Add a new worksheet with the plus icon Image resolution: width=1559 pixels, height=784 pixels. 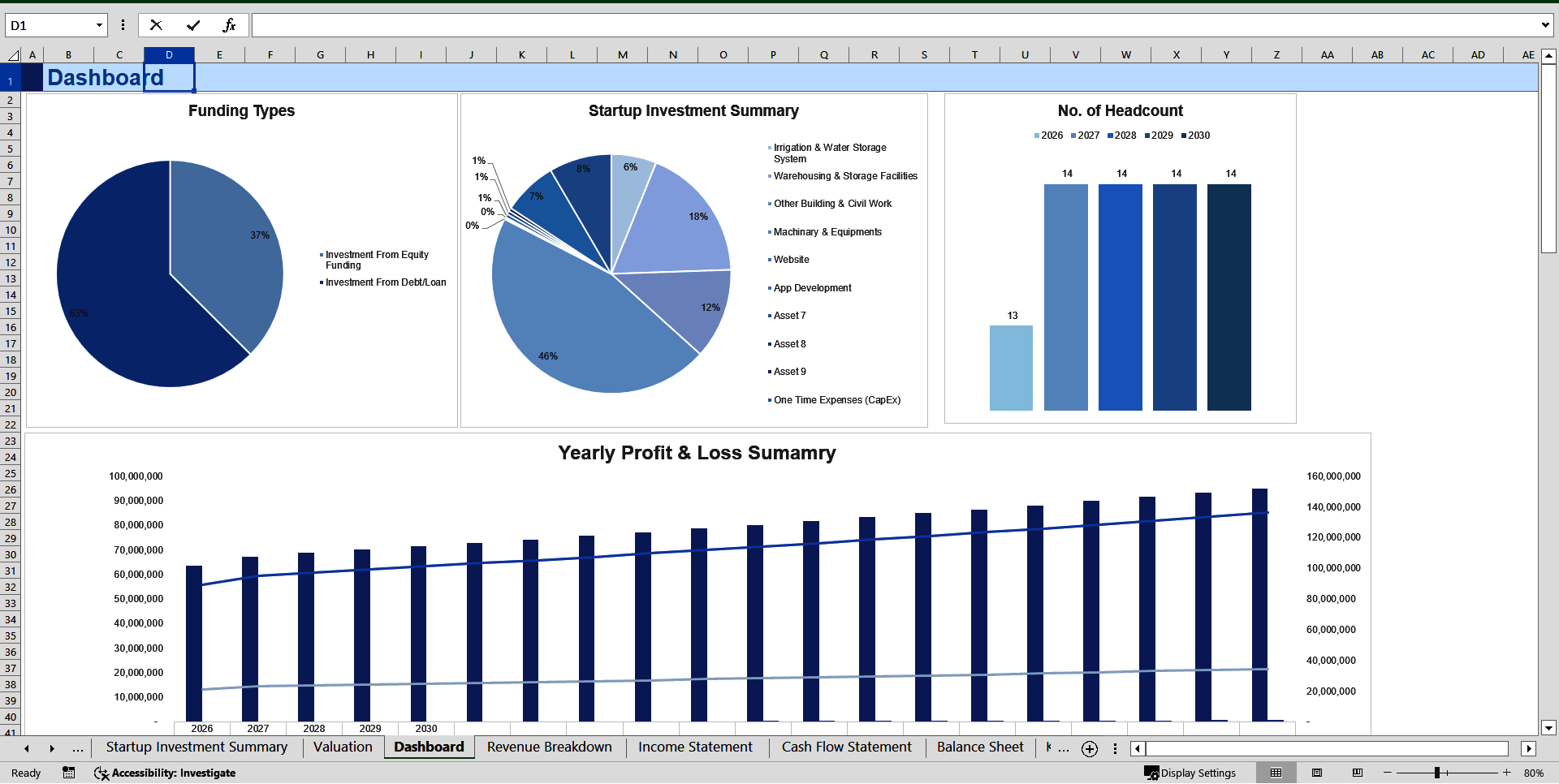(x=1089, y=748)
